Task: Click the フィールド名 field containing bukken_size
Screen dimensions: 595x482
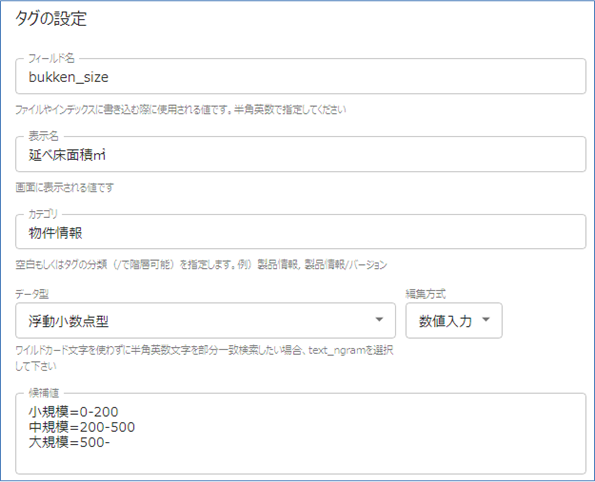Action: click(x=301, y=76)
